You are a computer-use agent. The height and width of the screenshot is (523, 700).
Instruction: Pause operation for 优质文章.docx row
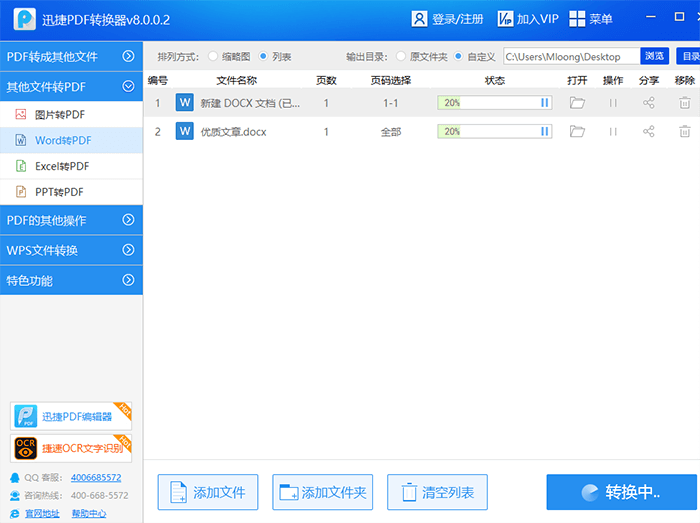coord(613,132)
